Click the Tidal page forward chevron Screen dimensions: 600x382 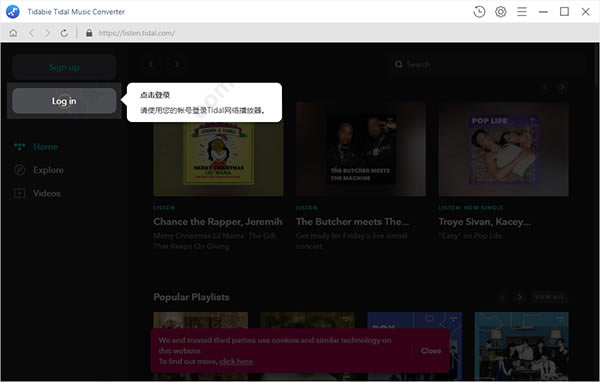[x=177, y=64]
